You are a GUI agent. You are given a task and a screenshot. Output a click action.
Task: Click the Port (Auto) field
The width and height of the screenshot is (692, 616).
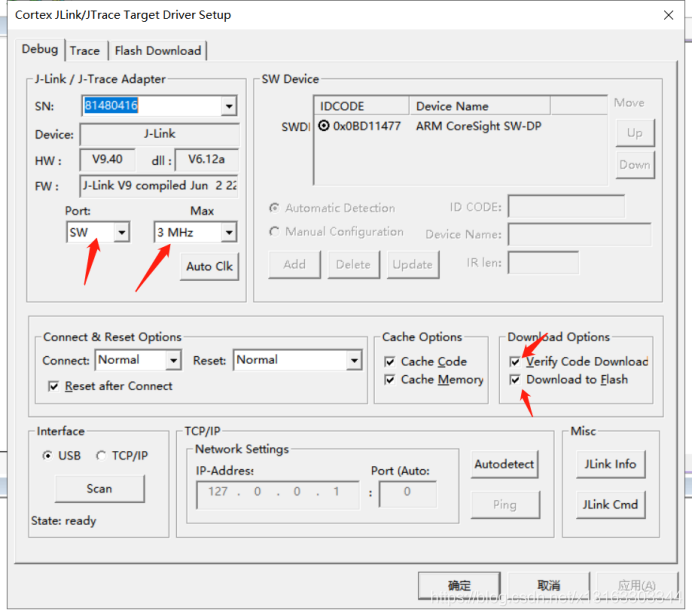[408, 494]
